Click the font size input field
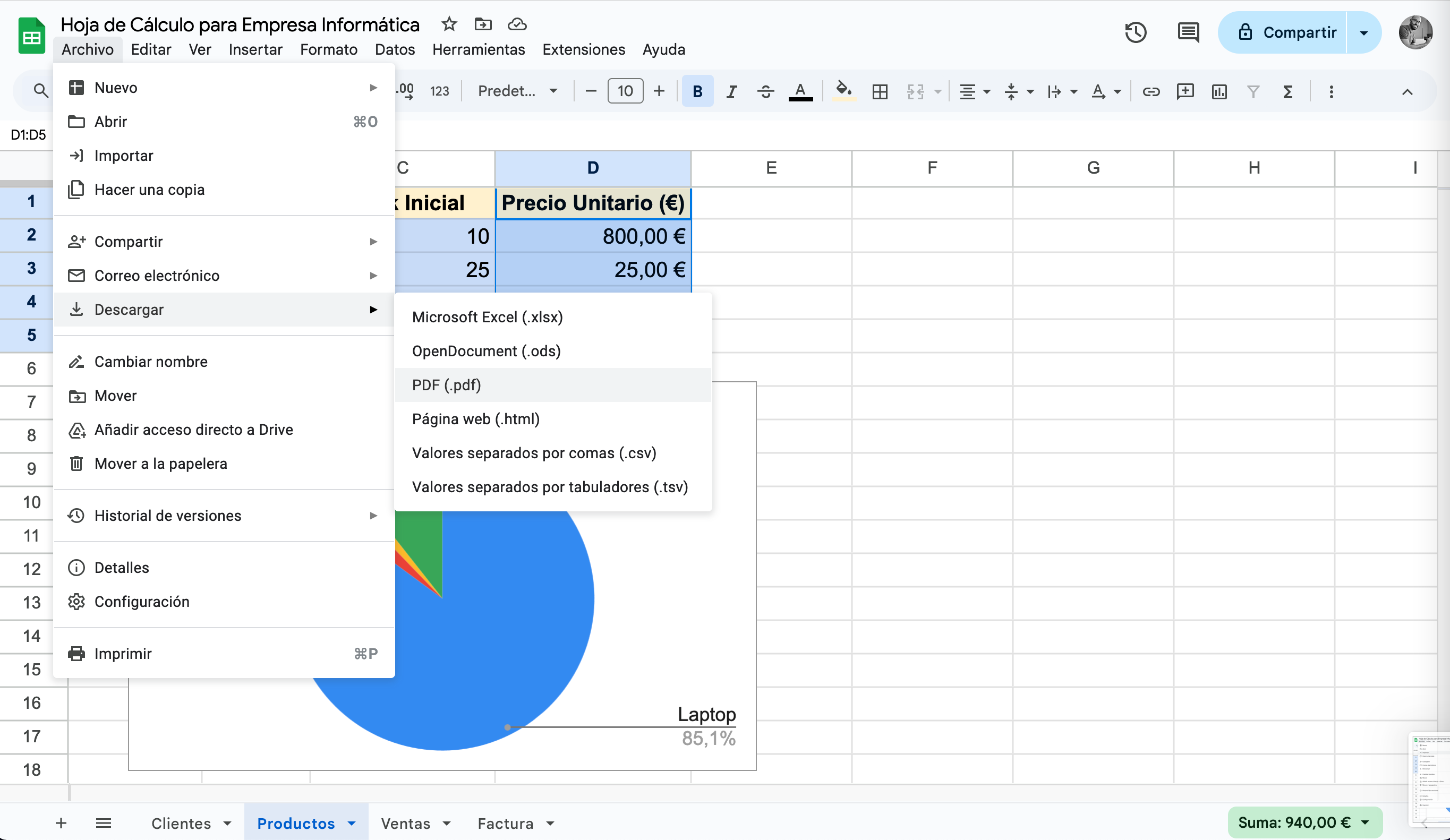Viewport: 1450px width, 840px height. [625, 91]
